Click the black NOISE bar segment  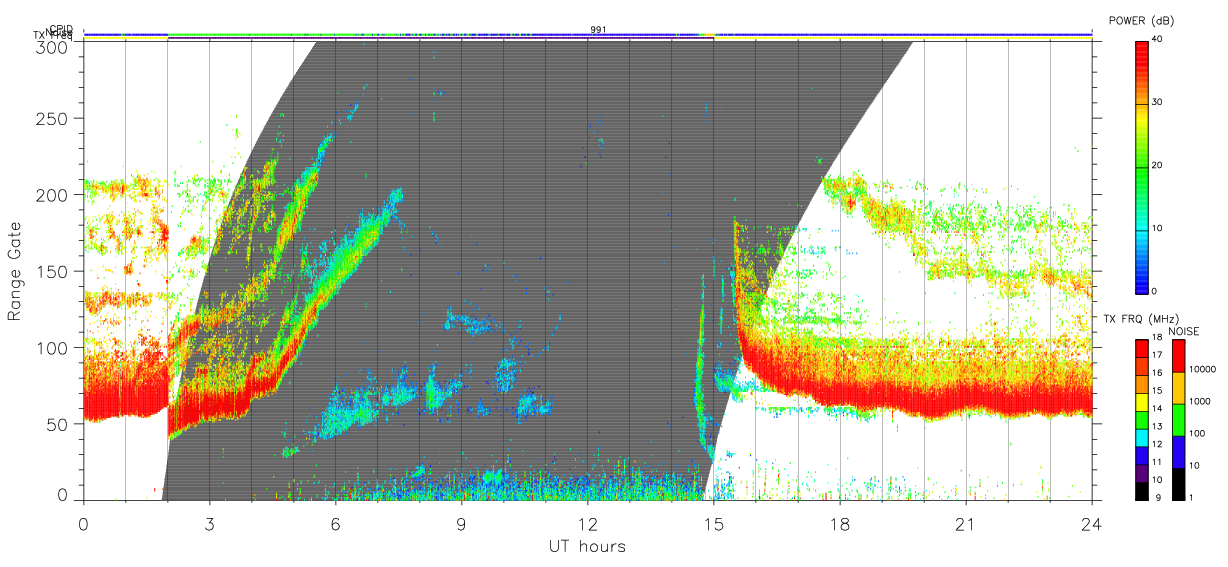tap(1179, 484)
